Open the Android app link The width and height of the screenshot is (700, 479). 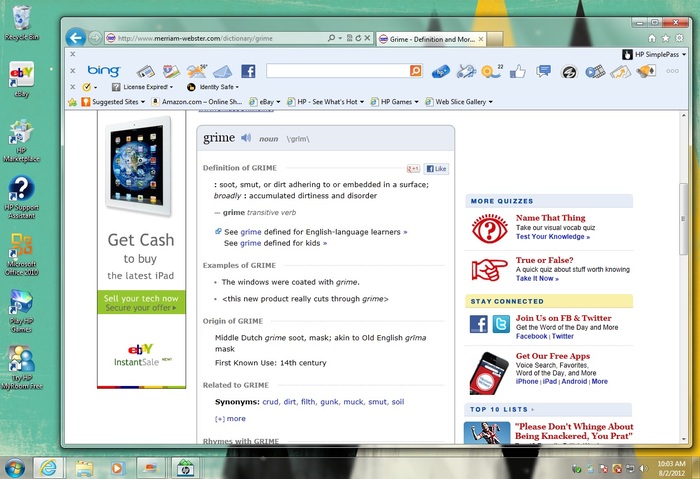point(574,382)
